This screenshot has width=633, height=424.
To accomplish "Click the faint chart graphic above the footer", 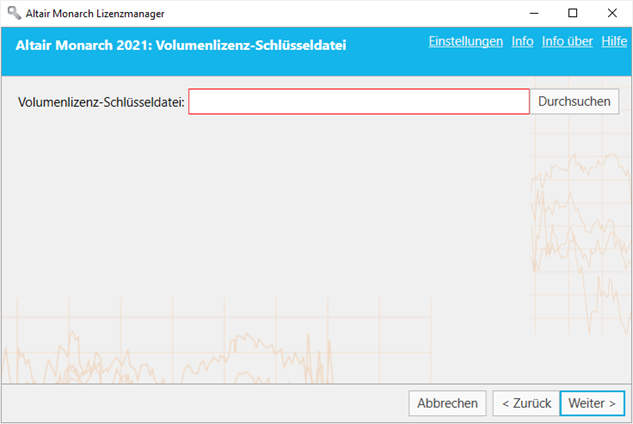I will coord(216,341).
